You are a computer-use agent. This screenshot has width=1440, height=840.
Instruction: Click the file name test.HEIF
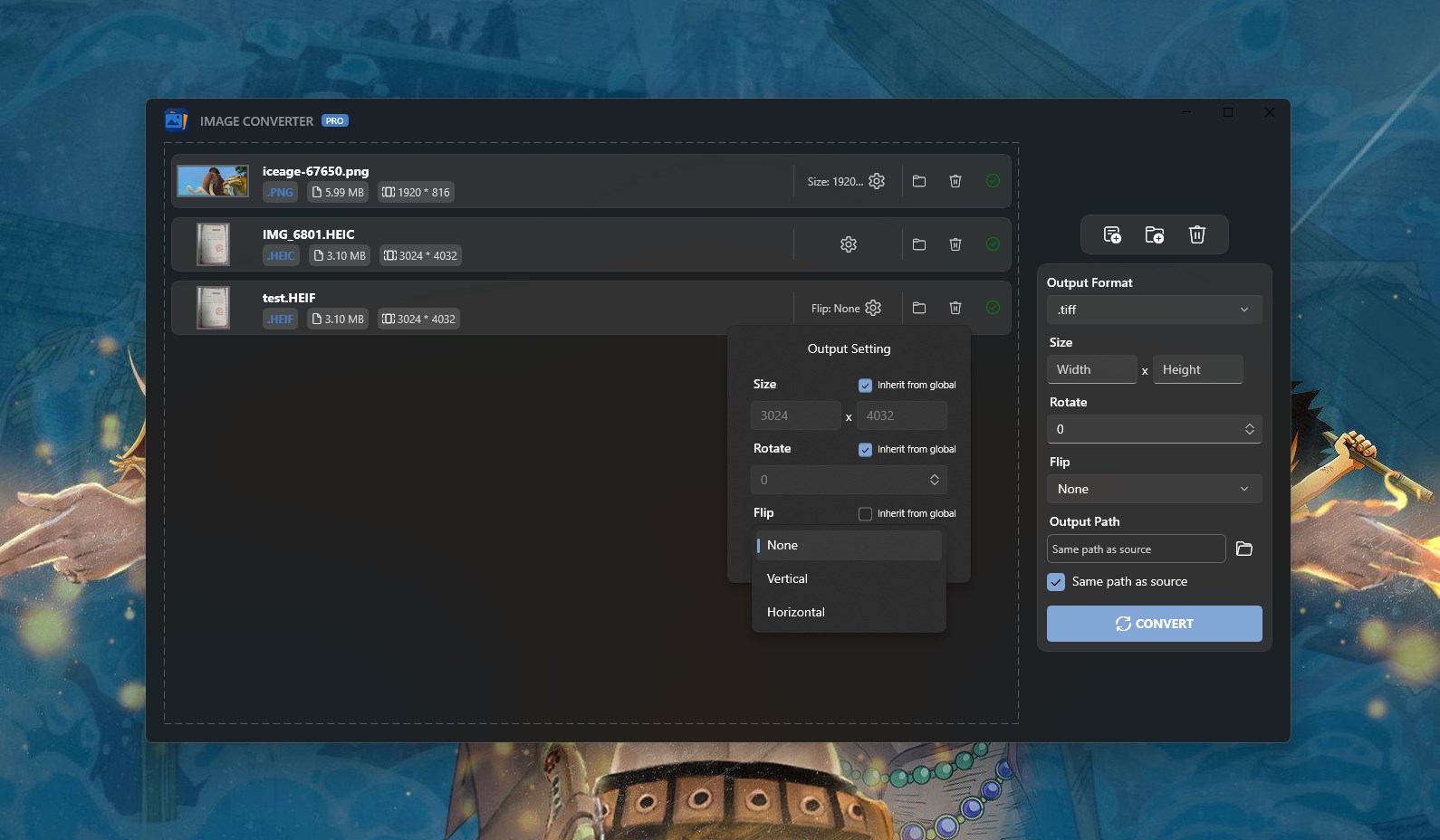click(289, 298)
